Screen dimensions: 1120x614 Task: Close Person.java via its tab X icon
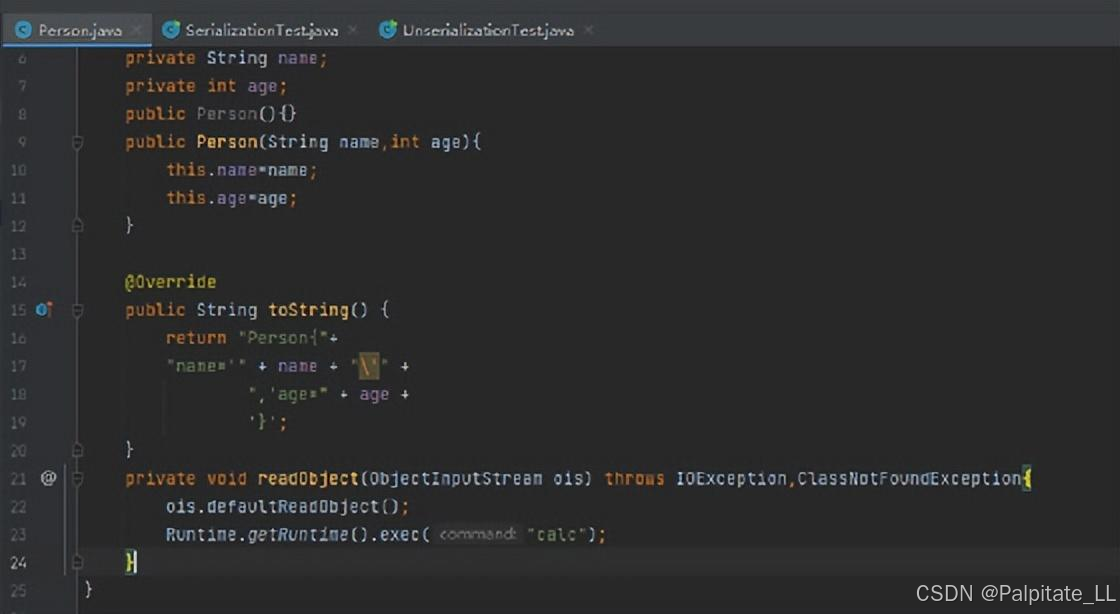point(137,30)
